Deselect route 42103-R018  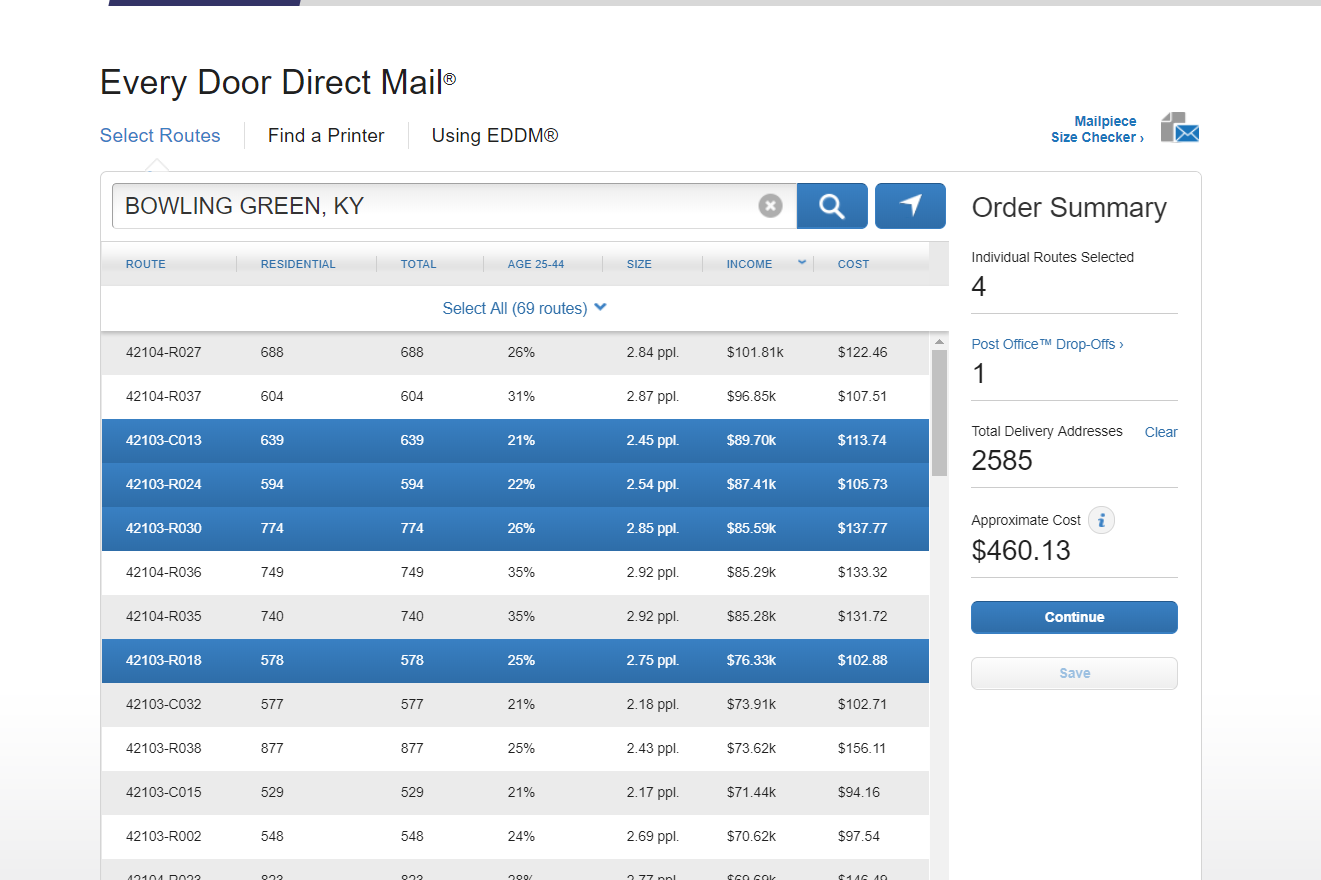pyautogui.click(x=515, y=660)
